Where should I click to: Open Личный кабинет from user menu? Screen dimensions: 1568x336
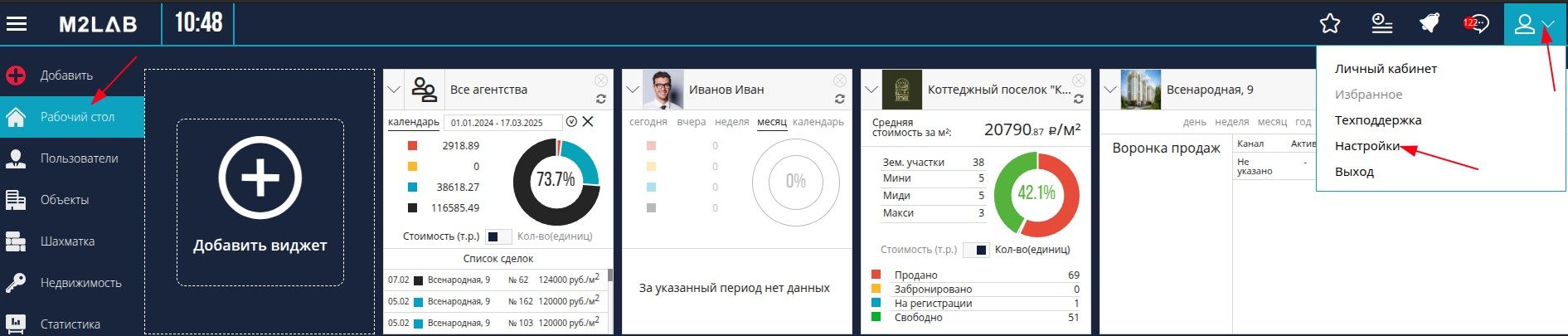pyautogui.click(x=1386, y=69)
